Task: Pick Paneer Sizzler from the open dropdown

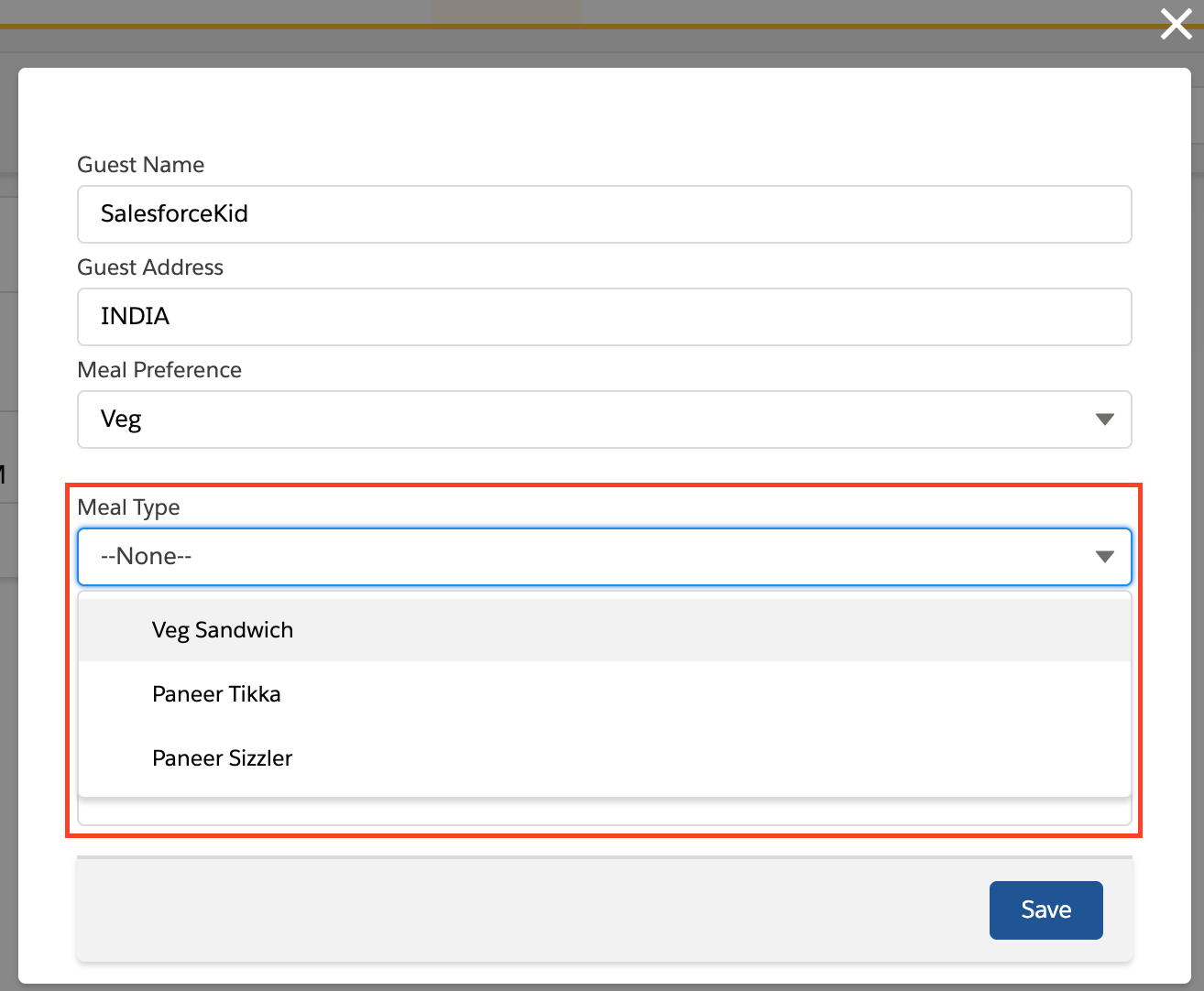Action: point(222,757)
